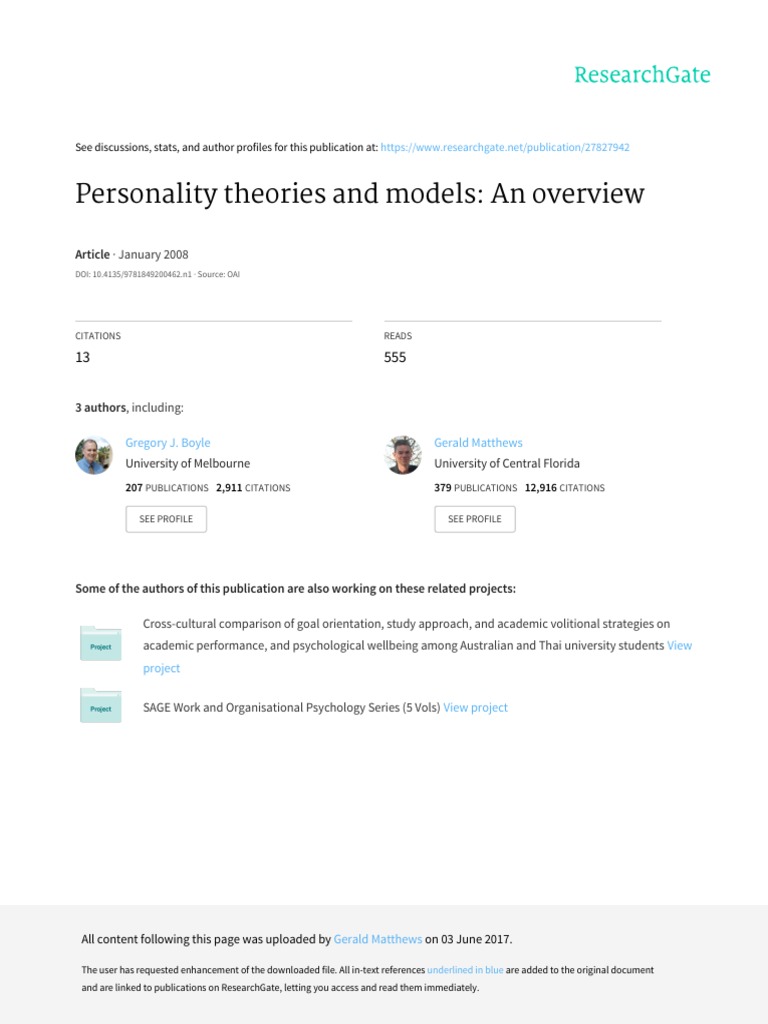Click the 13 citations count
This screenshot has width=768, height=1024.
point(83,357)
